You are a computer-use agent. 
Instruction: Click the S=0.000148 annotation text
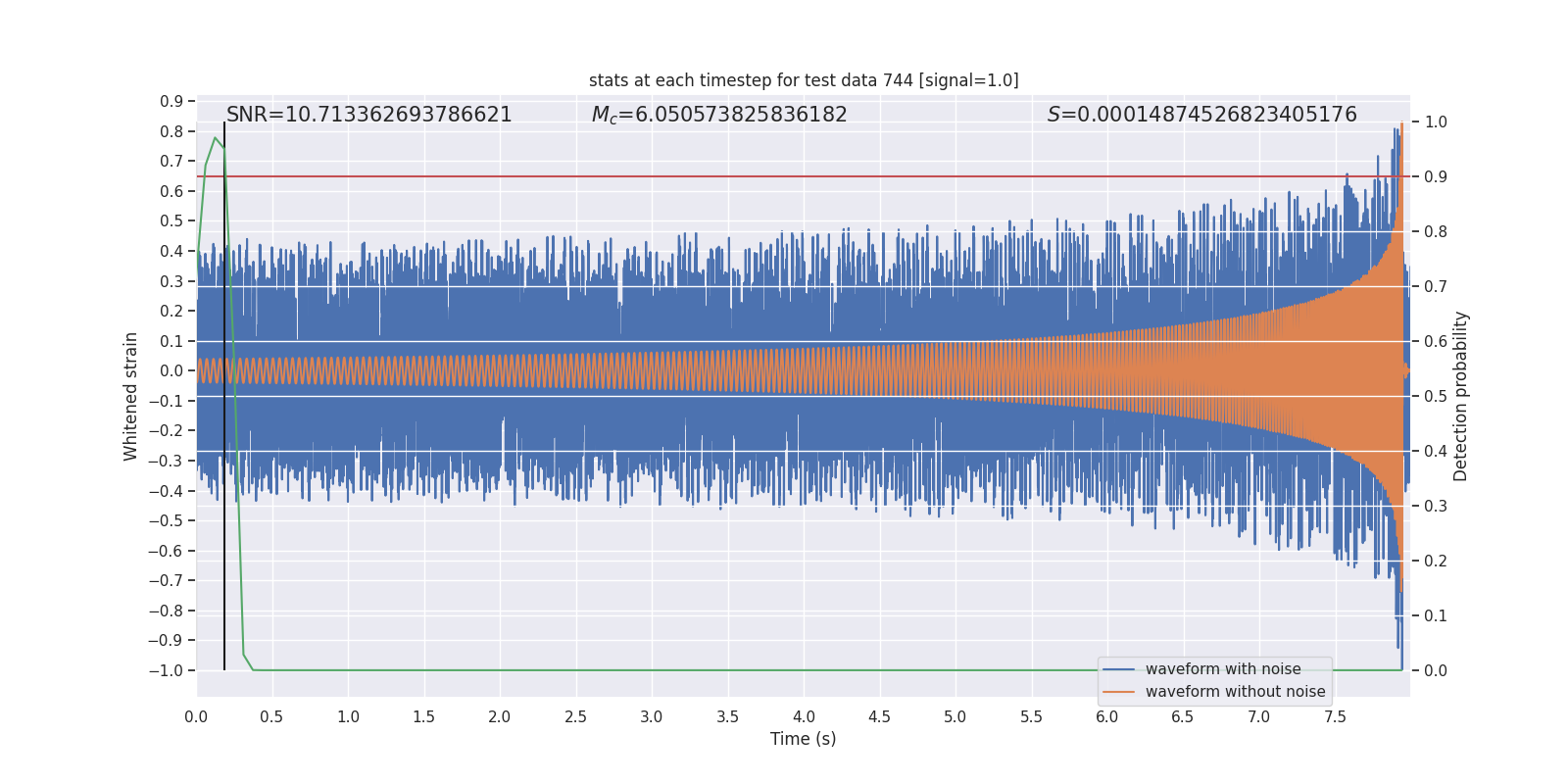(x=1202, y=115)
